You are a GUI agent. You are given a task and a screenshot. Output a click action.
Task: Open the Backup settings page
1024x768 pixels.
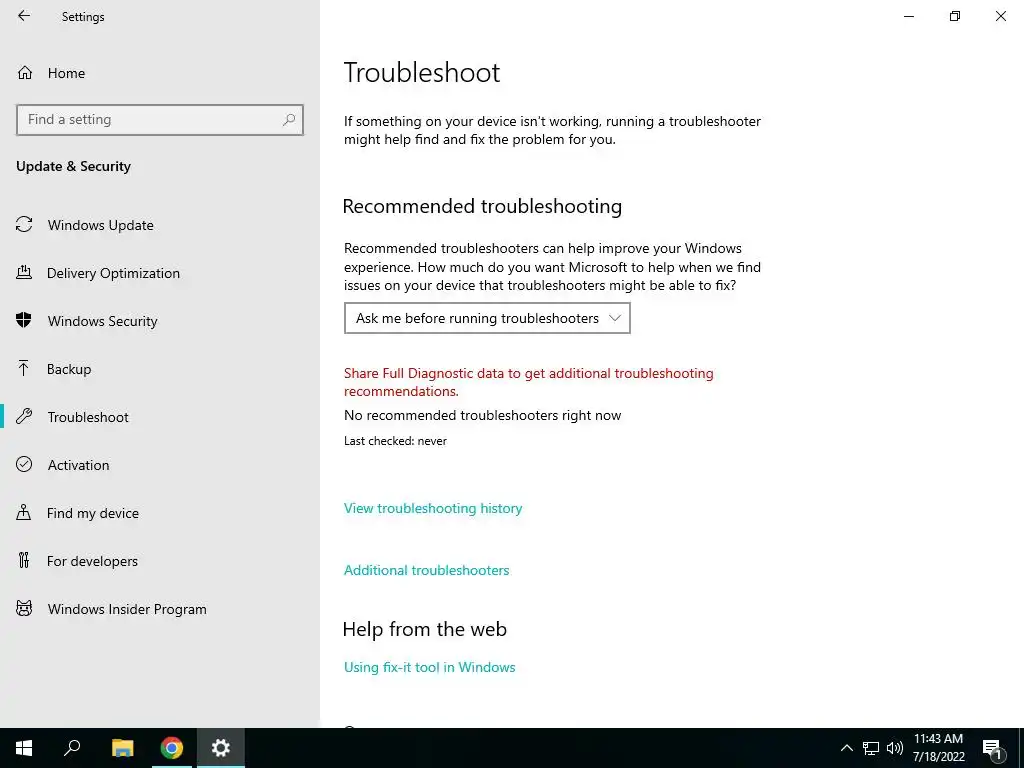pyautogui.click(x=69, y=369)
